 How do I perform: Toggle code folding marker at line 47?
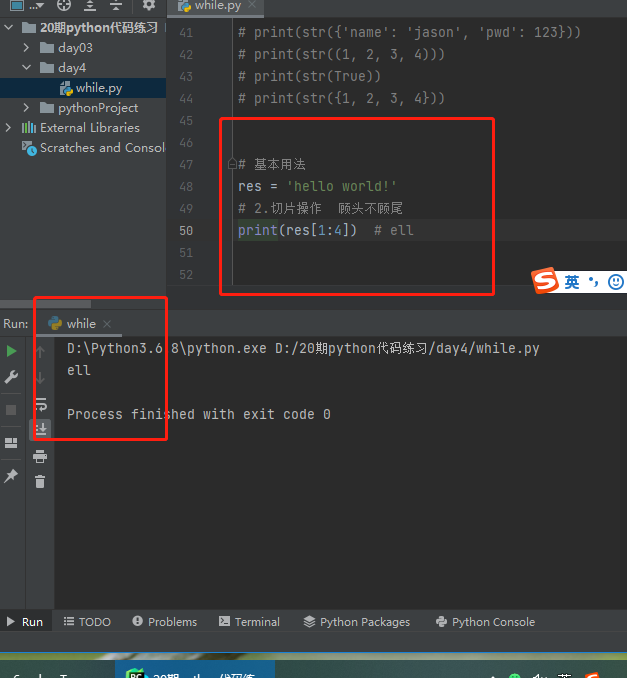coord(232,164)
